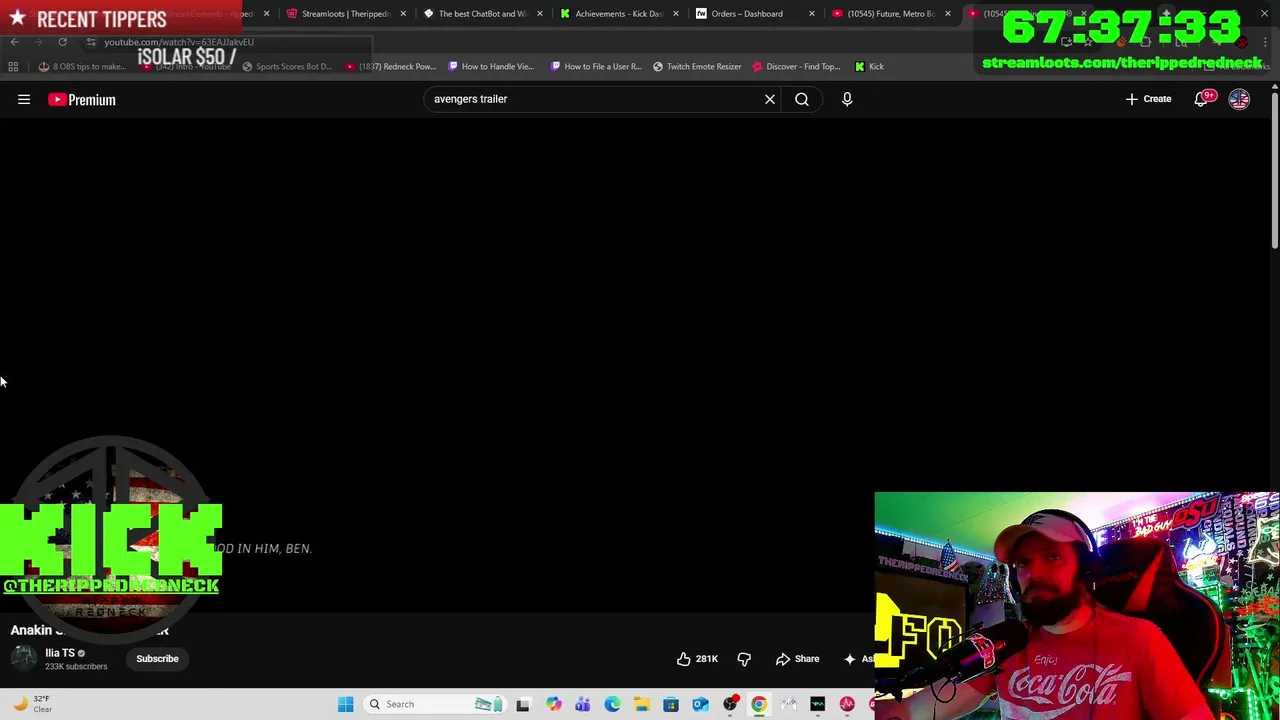Launch Copilot from the taskbar
The width and height of the screenshot is (1280, 720).
click(553, 704)
